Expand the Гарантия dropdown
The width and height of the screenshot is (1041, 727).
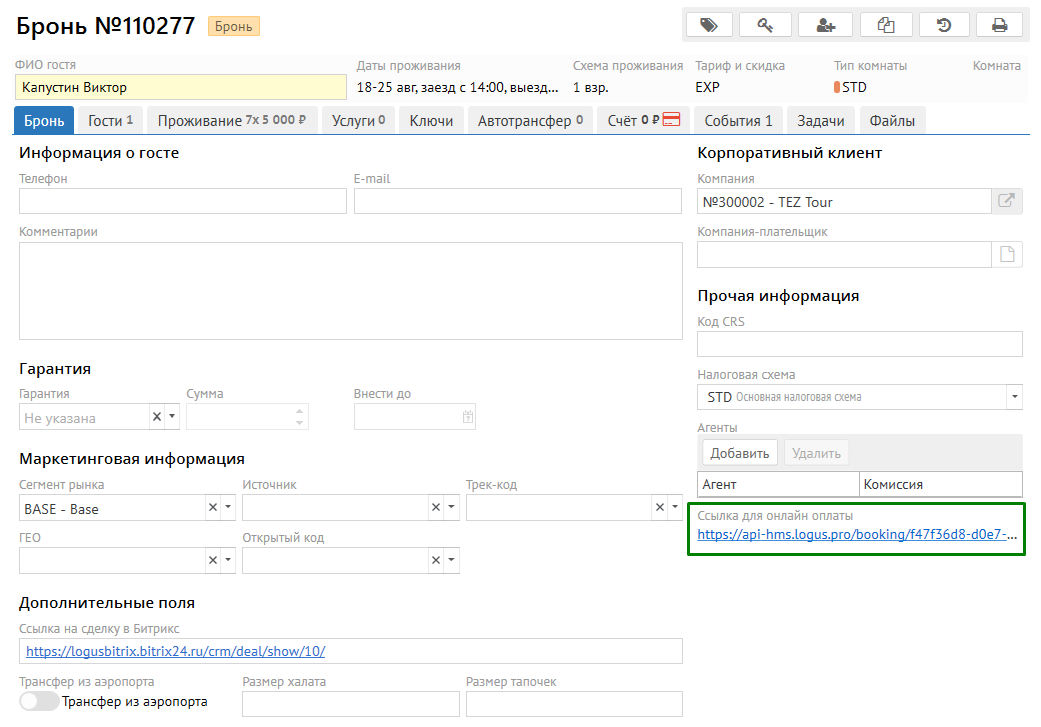click(171, 417)
